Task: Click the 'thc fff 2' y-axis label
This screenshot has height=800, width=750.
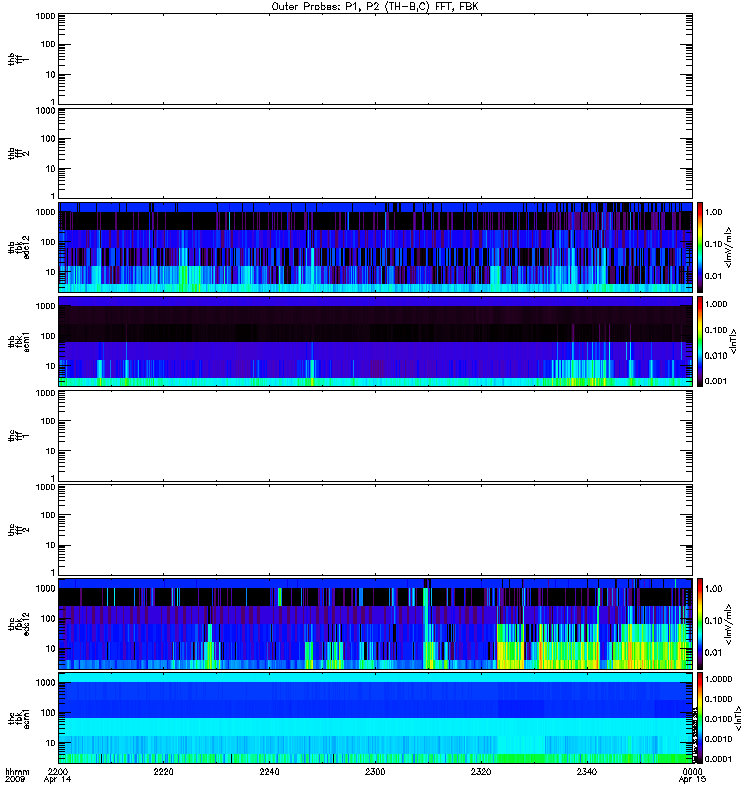Action: point(18,530)
